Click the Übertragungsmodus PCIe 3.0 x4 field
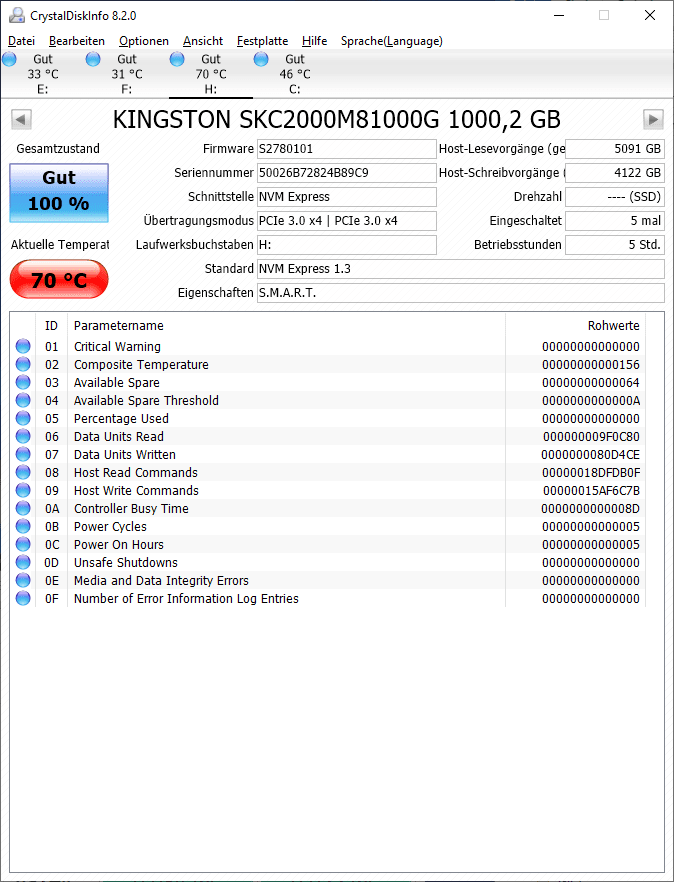This screenshot has width=674, height=882. (347, 221)
